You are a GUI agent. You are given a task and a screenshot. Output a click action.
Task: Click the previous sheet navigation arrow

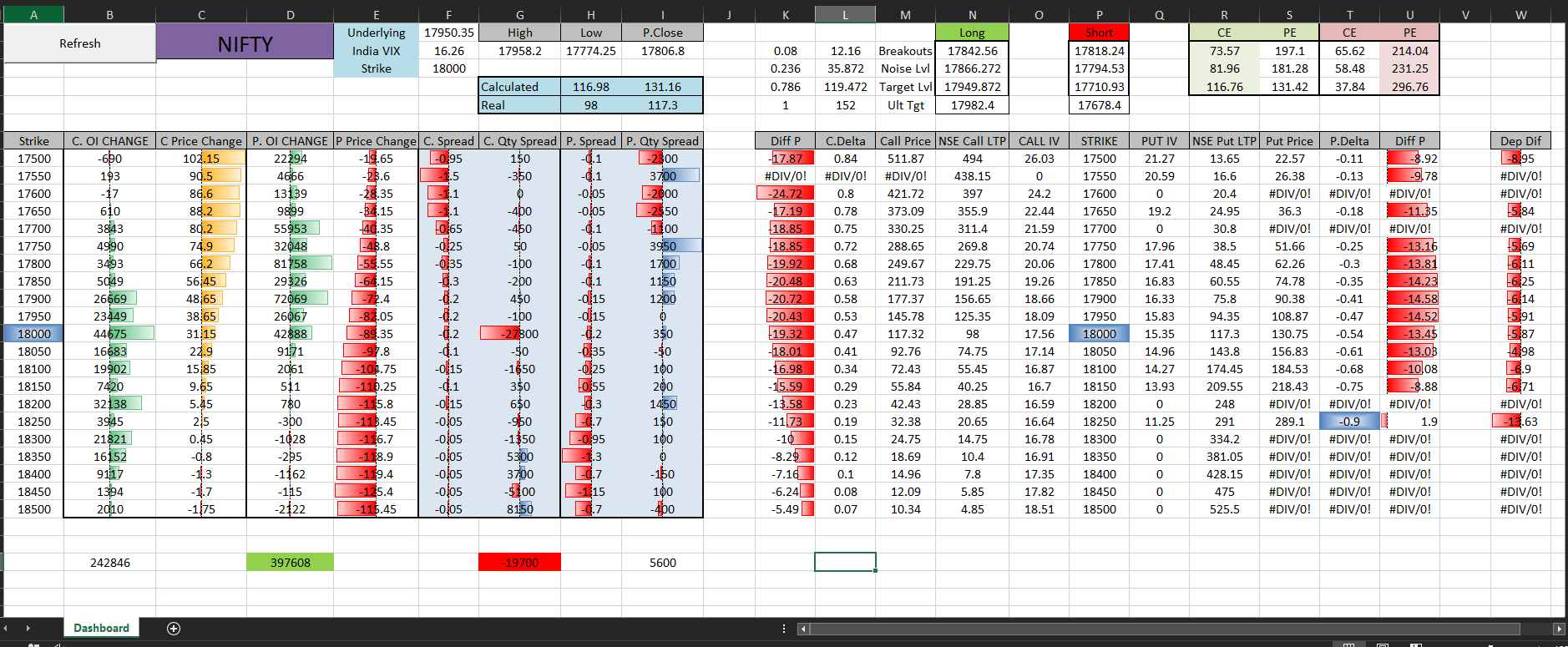[6, 628]
